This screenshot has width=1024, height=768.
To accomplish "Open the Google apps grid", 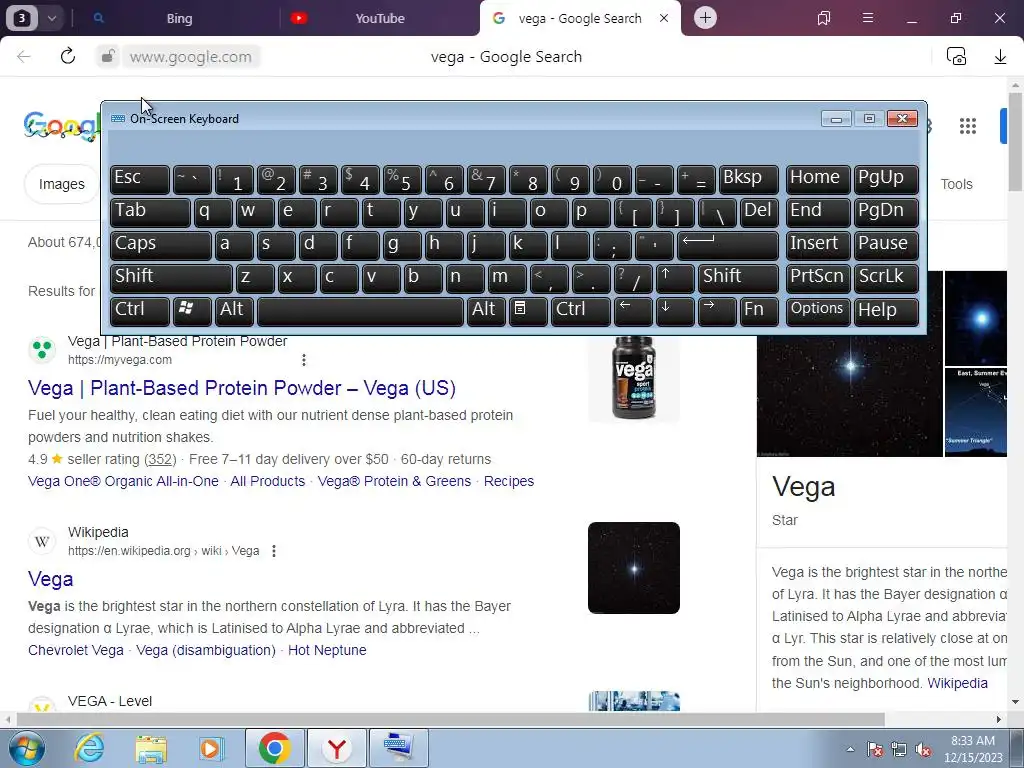I will (968, 126).
